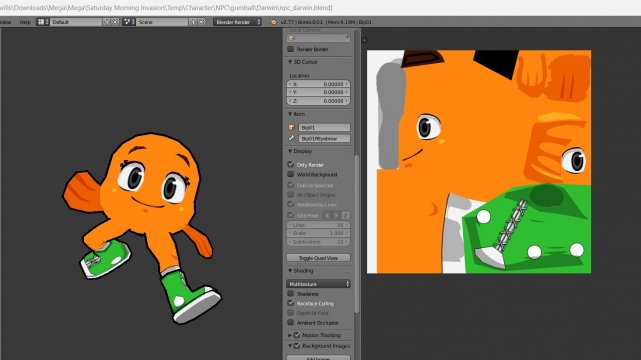The width and height of the screenshot is (641, 360).
Task: Toggle the Relationship Lines checkbox
Action: [291, 204]
